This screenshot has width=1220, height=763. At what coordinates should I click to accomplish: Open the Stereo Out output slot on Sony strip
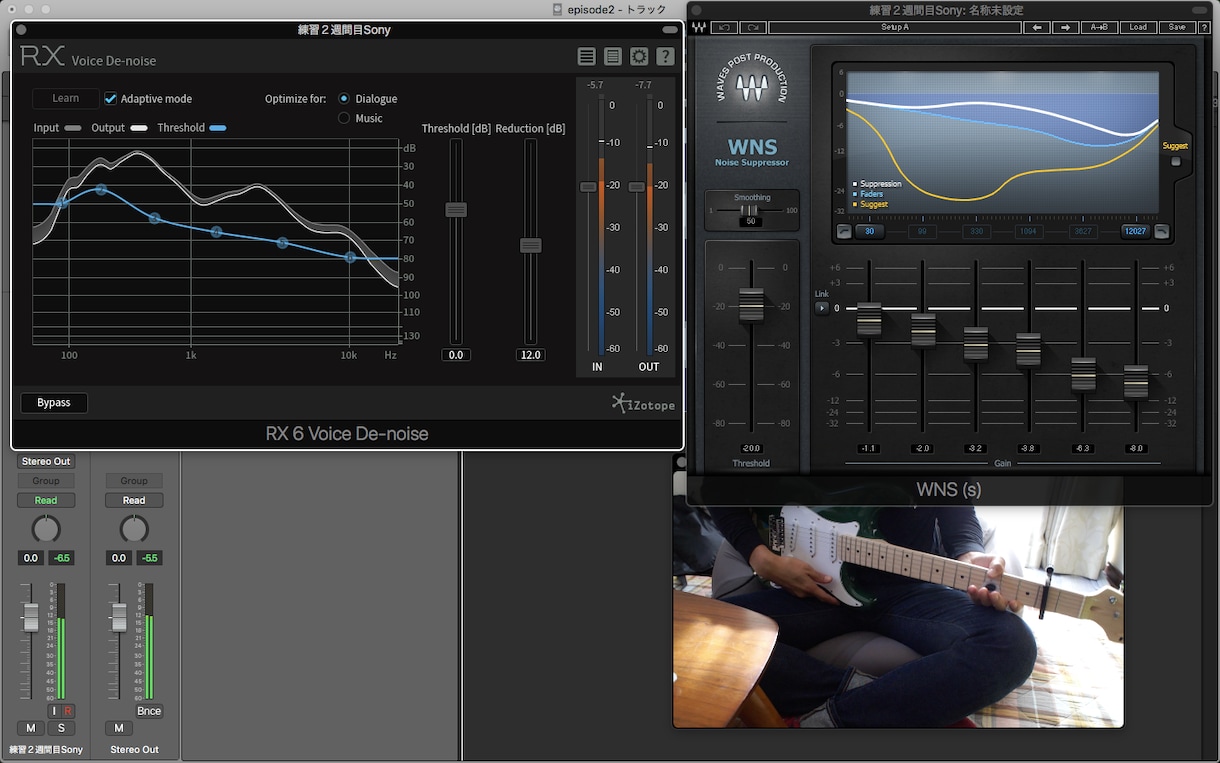46,461
